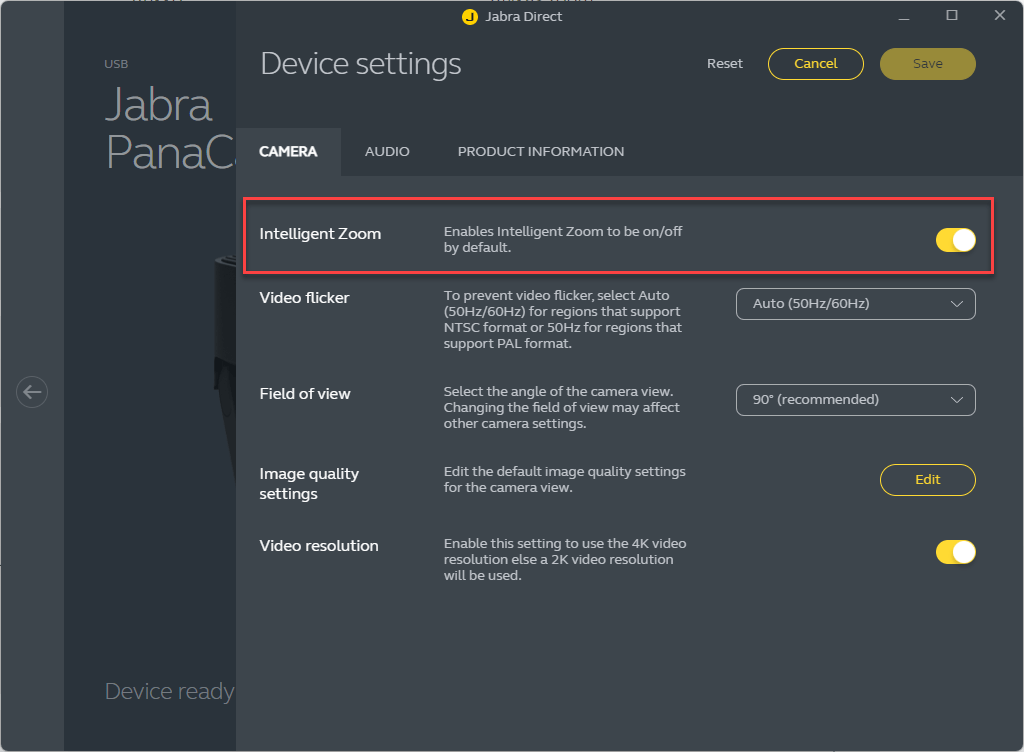Turn off the 4K Video resolution switch
Viewport: 1024px width, 752px height.
(x=955, y=552)
